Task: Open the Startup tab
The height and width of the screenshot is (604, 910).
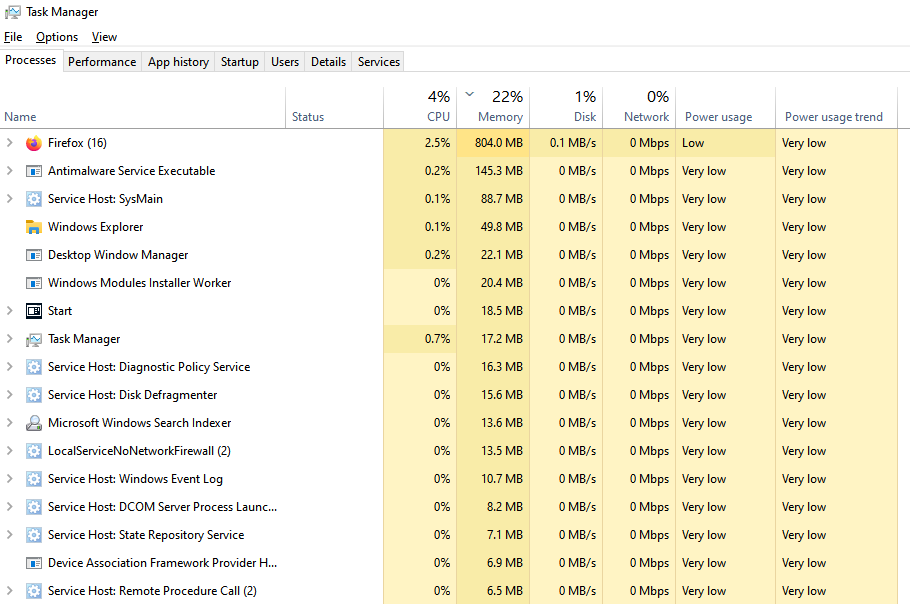Action: pos(240,62)
